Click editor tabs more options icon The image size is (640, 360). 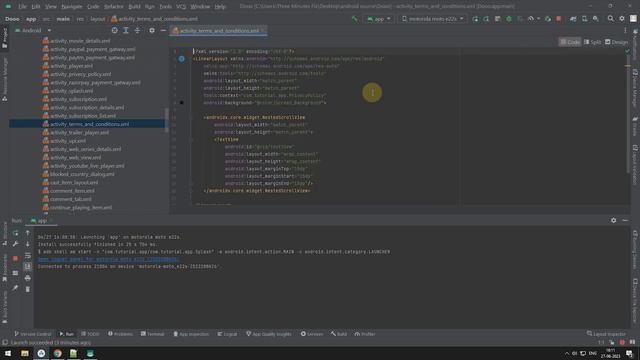tap(625, 31)
